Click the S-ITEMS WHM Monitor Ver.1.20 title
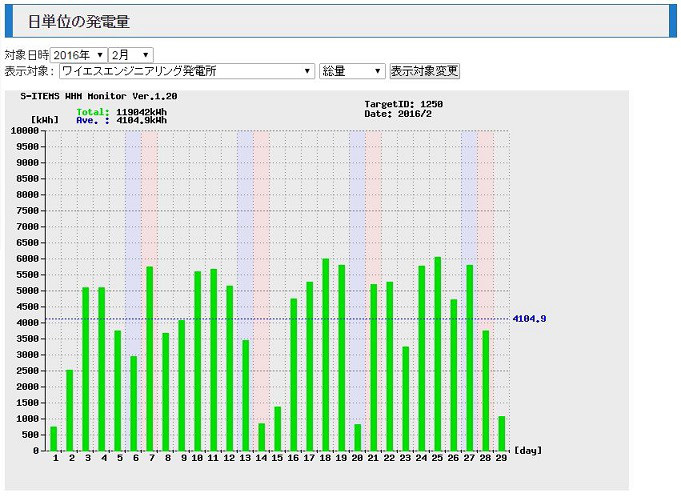Image resolution: width=681 pixels, height=497 pixels. (99, 96)
